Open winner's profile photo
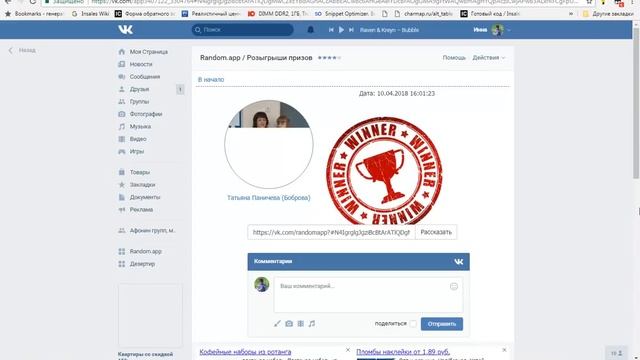Image resolution: width=640 pixels, height=360 pixels. [269, 144]
